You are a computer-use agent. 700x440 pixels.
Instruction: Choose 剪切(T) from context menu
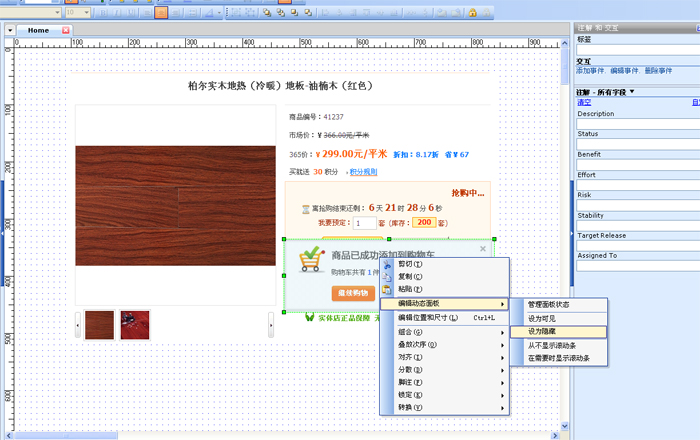[445, 264]
